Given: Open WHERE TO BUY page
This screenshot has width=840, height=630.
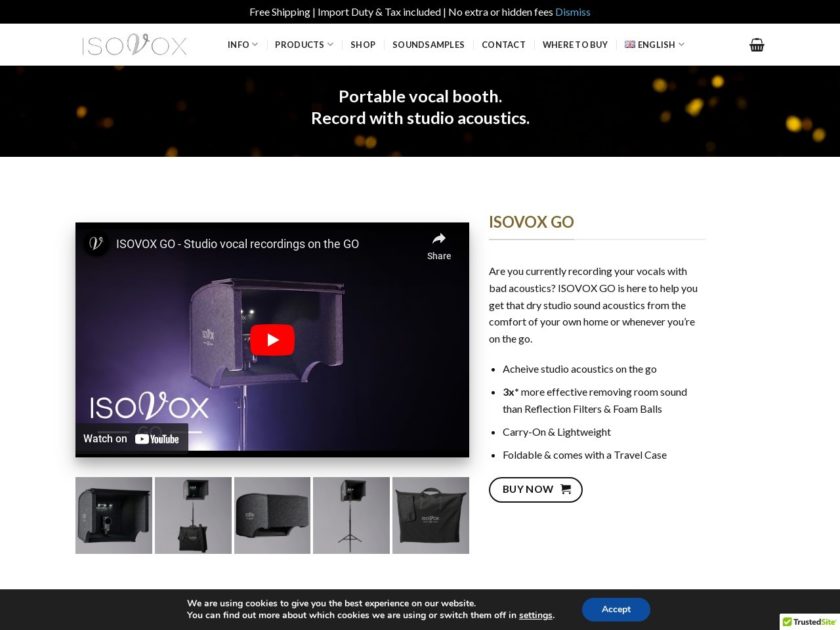Looking at the screenshot, I should tap(575, 45).
